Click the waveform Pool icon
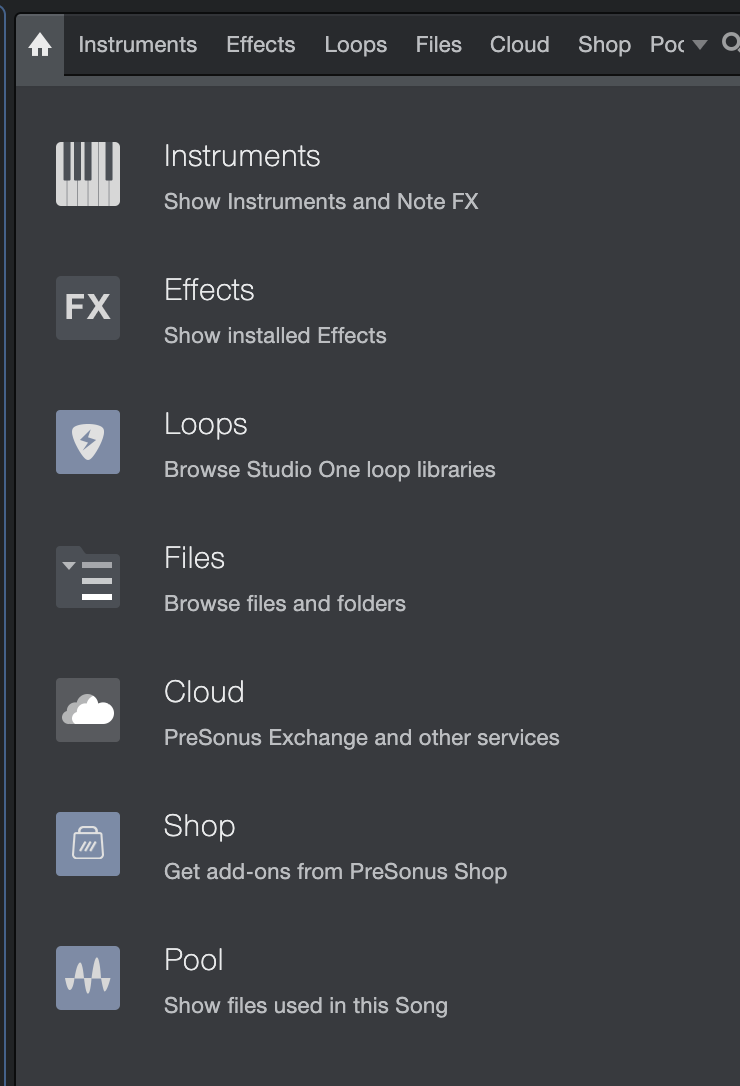 pos(88,978)
